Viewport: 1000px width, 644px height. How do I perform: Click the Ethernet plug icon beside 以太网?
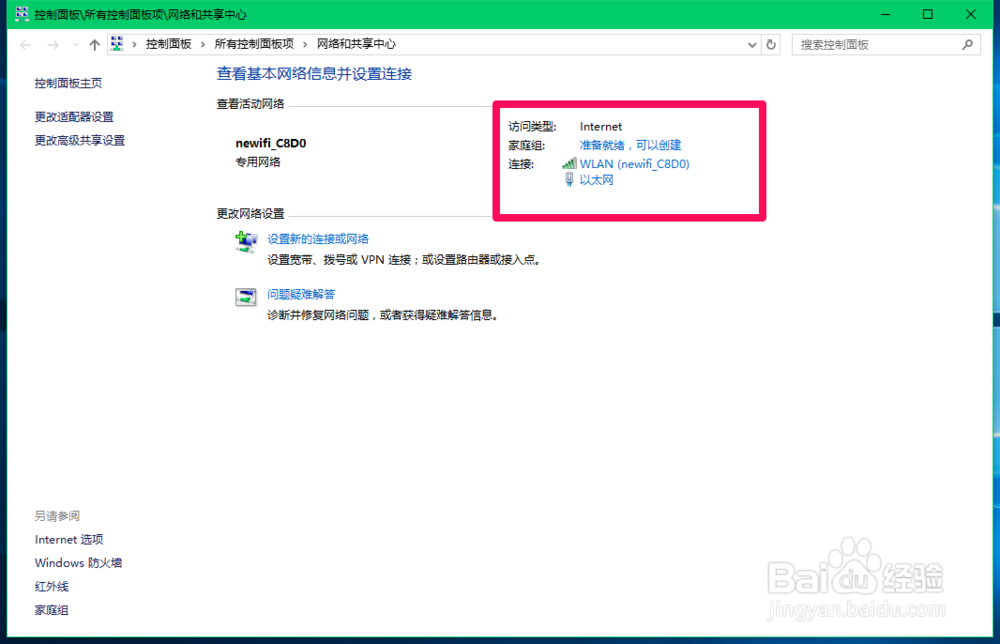(567, 180)
